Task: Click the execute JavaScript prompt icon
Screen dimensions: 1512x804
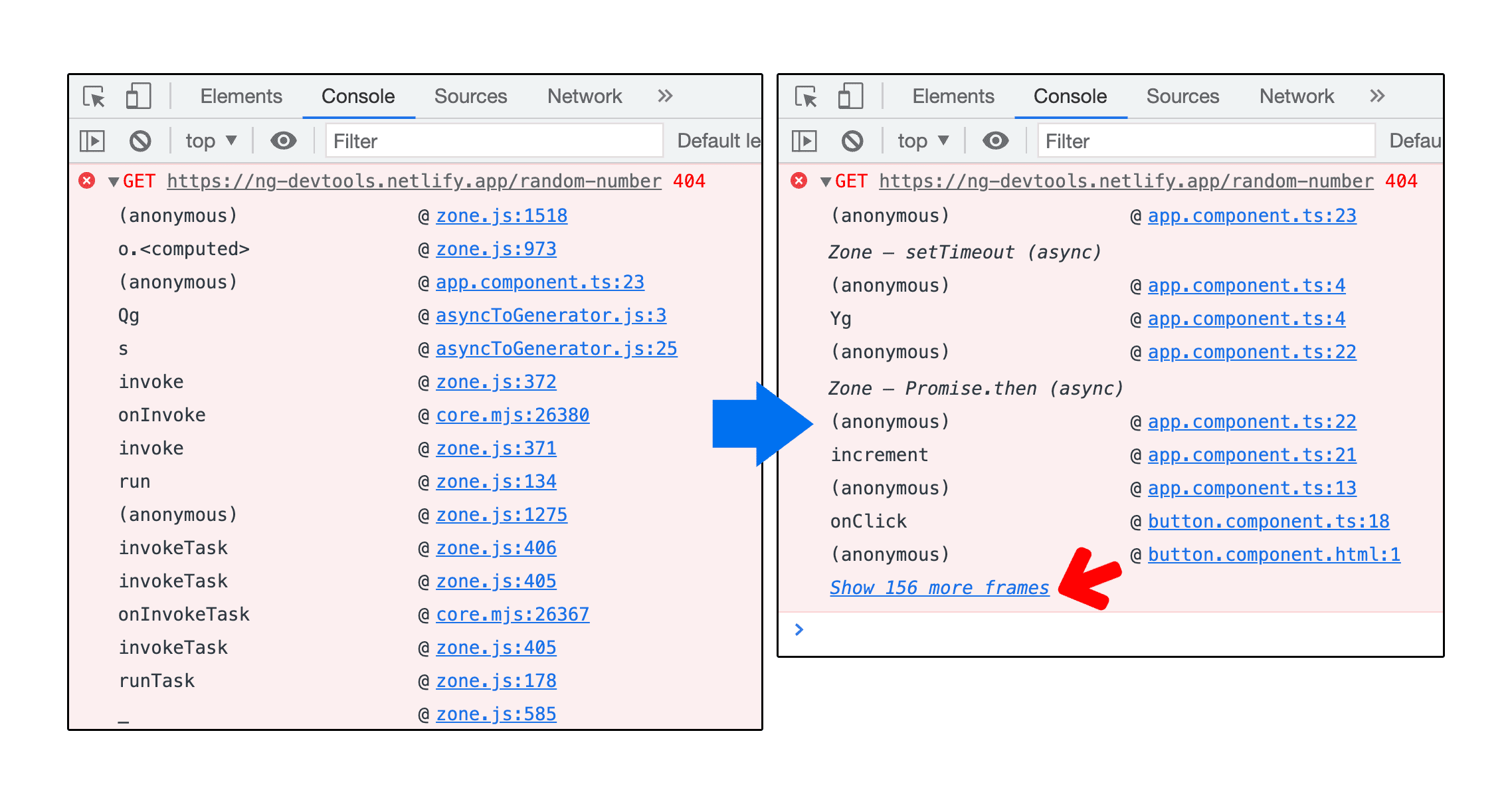Action: [800, 627]
